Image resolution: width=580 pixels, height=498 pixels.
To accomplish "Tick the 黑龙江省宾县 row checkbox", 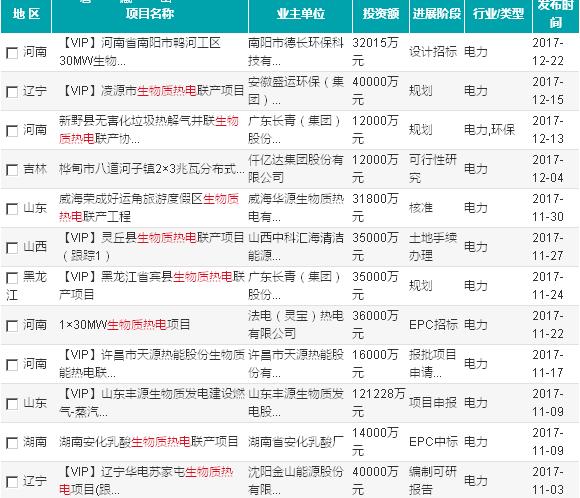I will coord(12,278).
